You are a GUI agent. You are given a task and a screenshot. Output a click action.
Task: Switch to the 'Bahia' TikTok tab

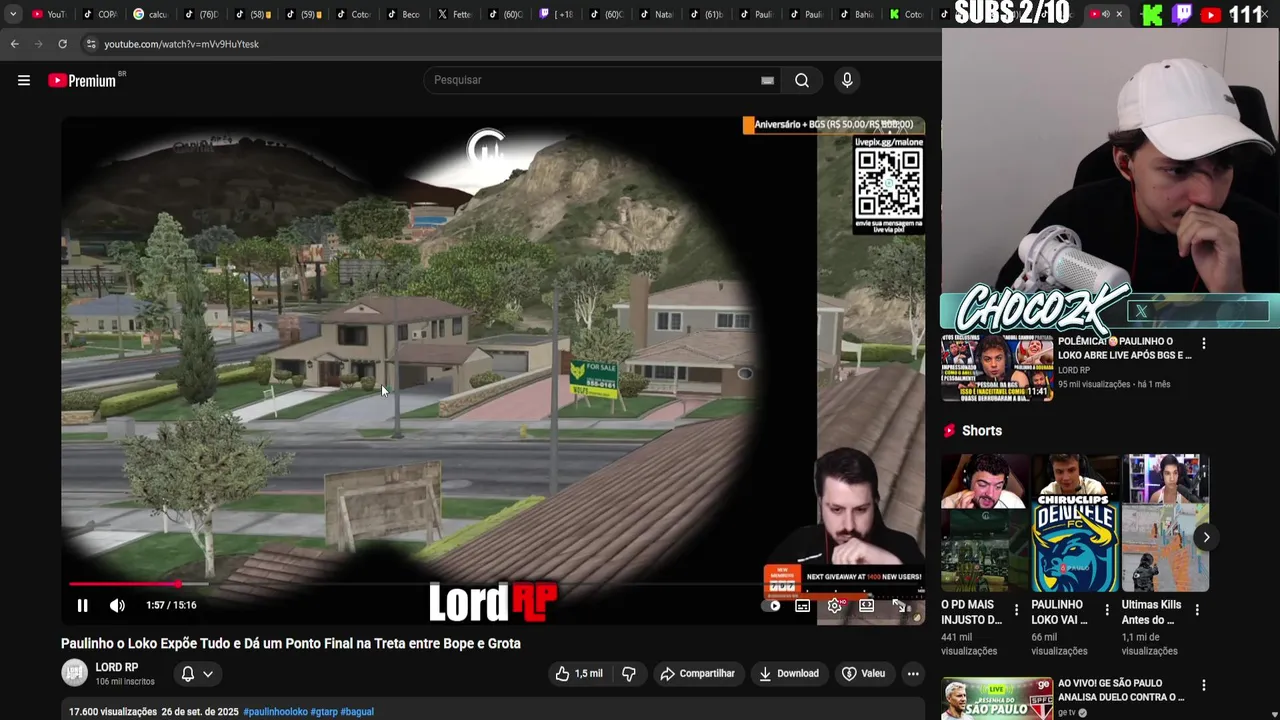[x=858, y=14]
